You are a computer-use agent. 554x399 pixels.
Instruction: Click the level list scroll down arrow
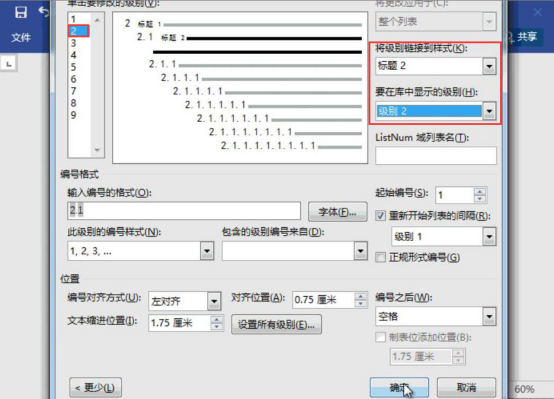point(97,150)
